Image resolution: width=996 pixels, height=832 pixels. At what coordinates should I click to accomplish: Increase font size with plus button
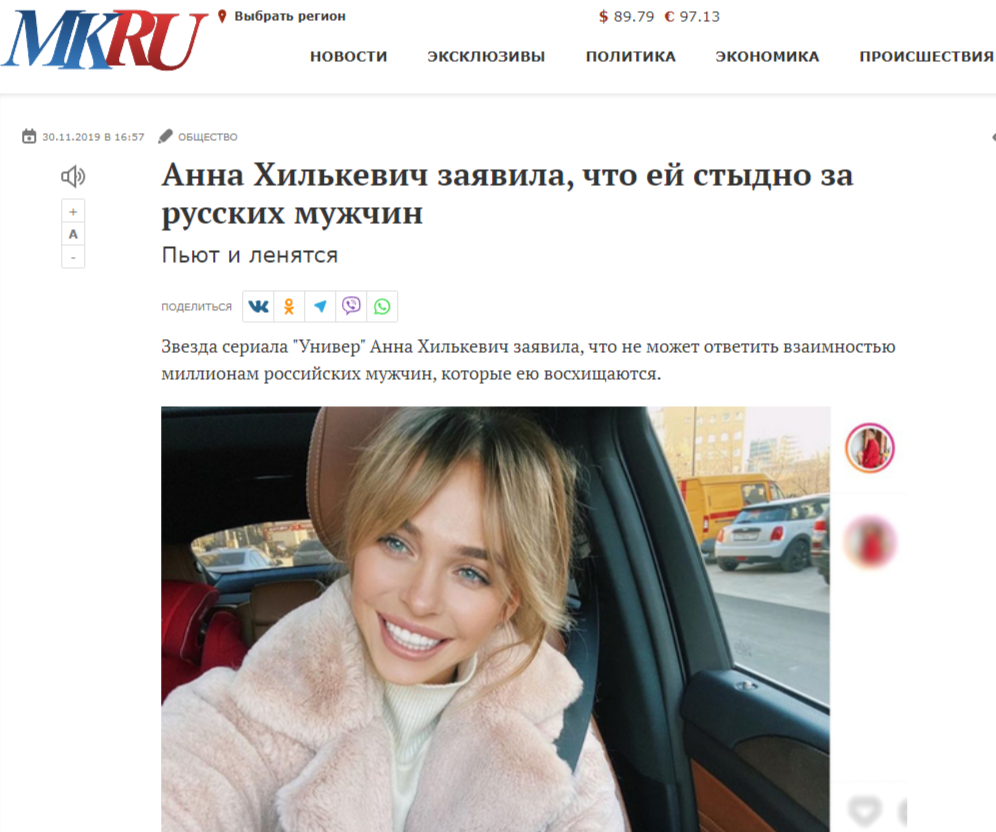tap(73, 211)
